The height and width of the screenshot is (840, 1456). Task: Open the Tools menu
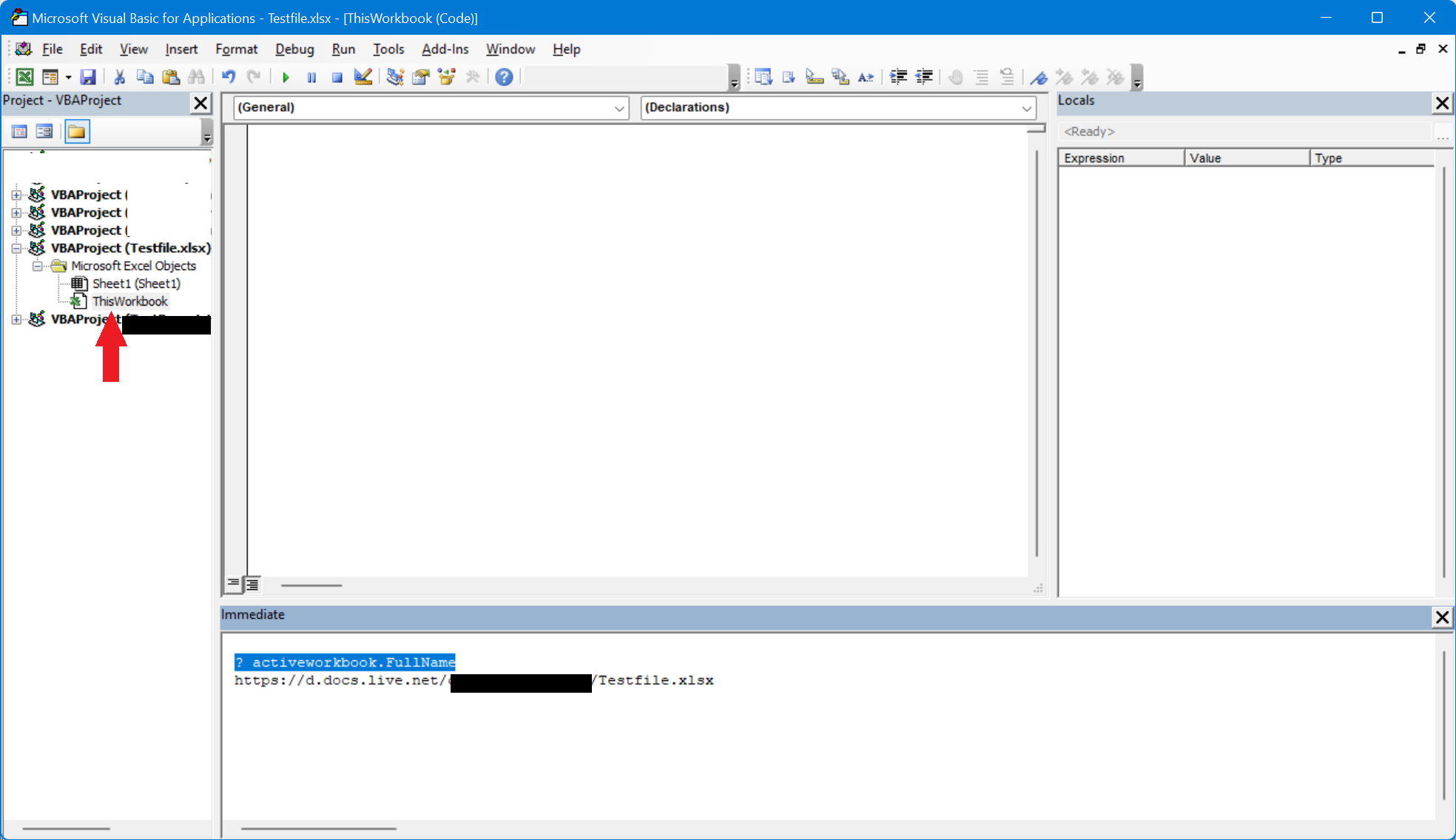point(388,49)
